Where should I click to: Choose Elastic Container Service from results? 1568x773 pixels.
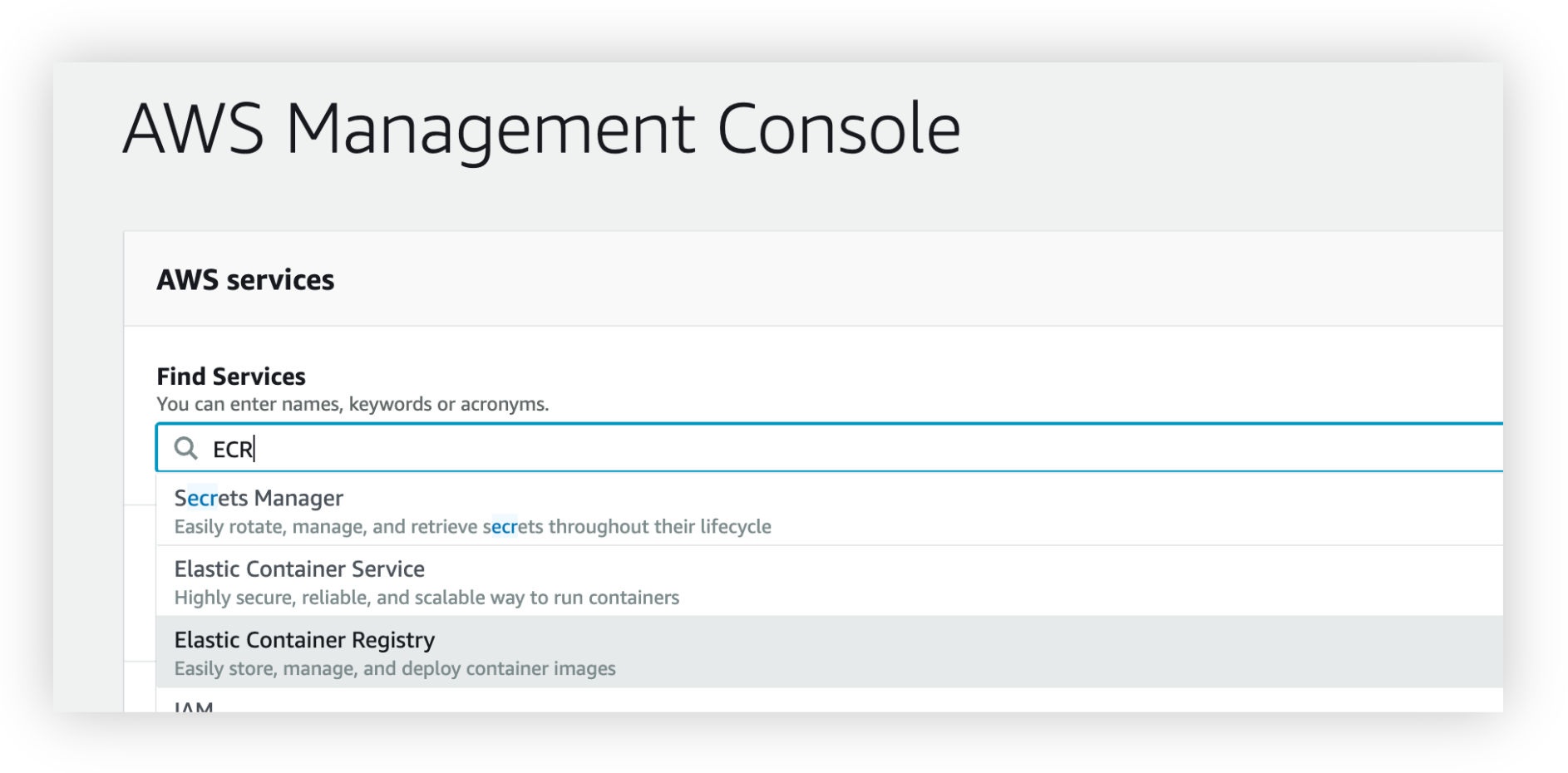pos(299,569)
